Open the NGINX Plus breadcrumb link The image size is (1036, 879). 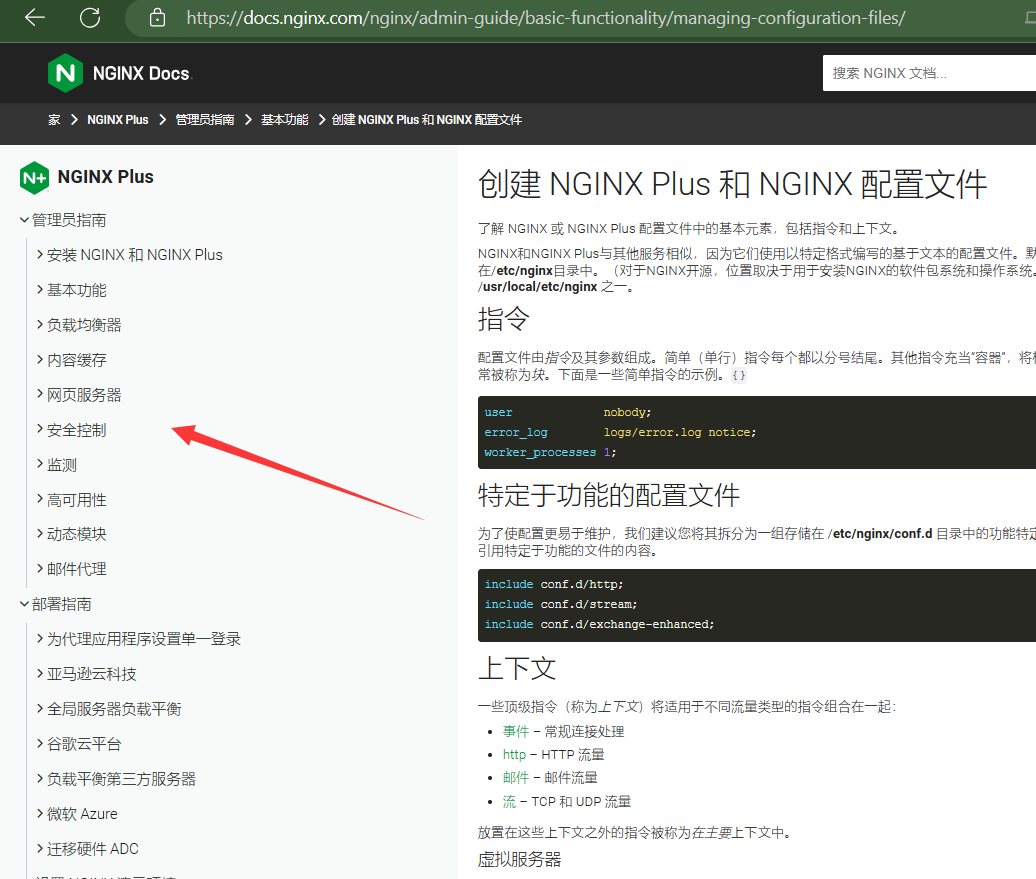point(118,120)
